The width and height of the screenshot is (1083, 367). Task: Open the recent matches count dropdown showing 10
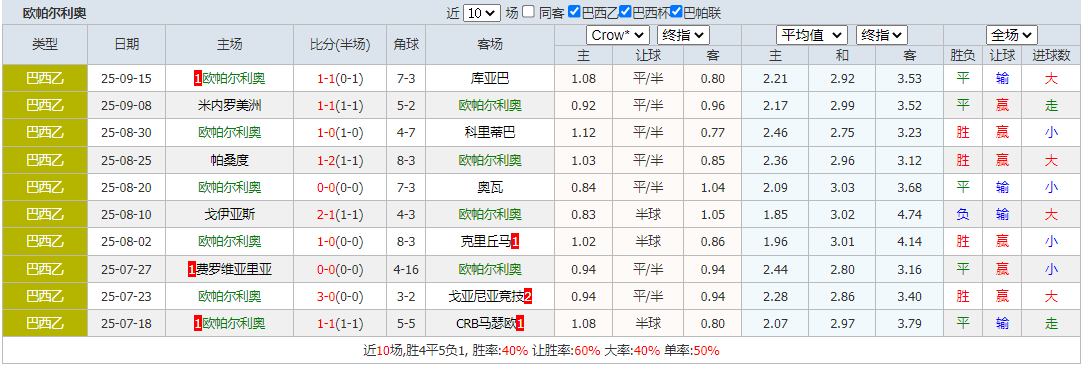[481, 12]
